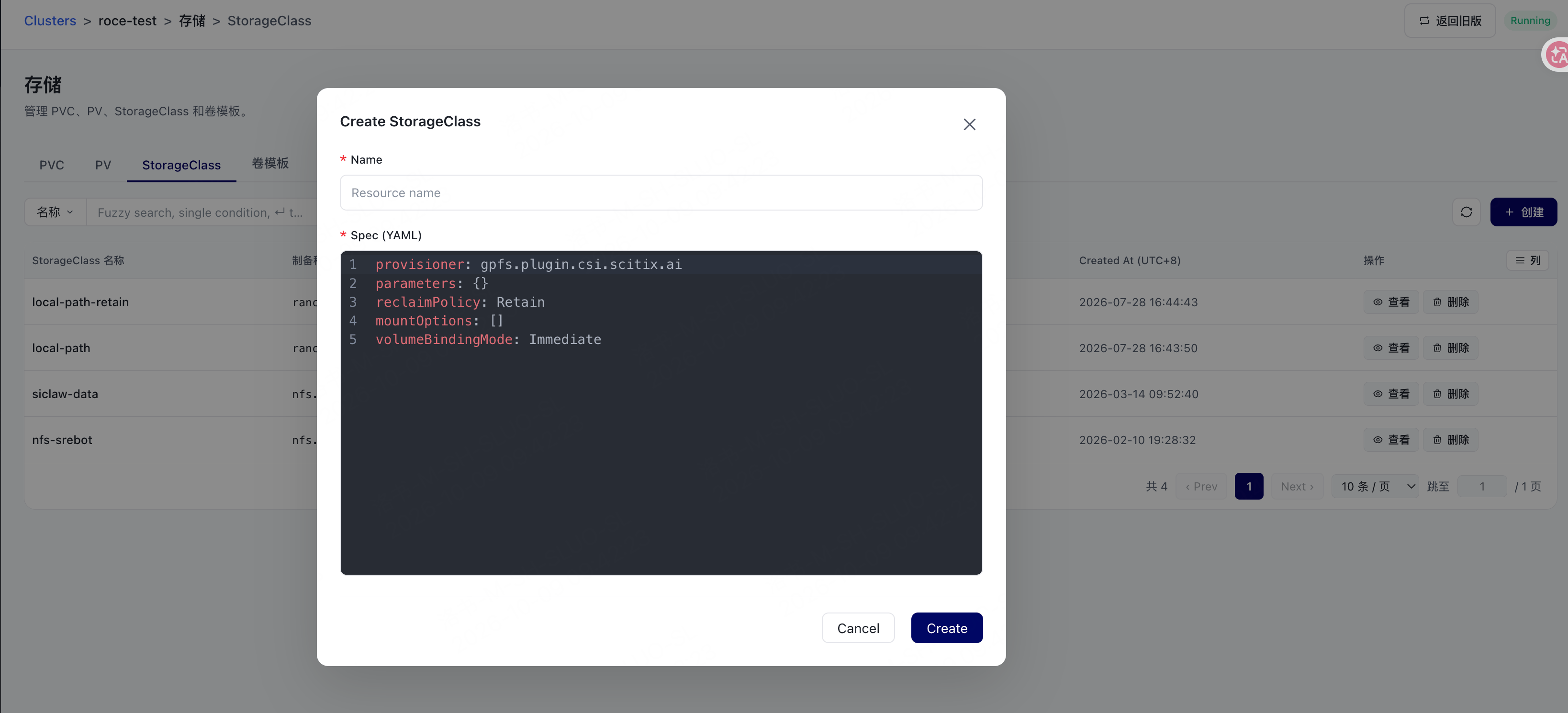Close the Create StorageClass dialog
The height and width of the screenshot is (713, 1568).
969,124
